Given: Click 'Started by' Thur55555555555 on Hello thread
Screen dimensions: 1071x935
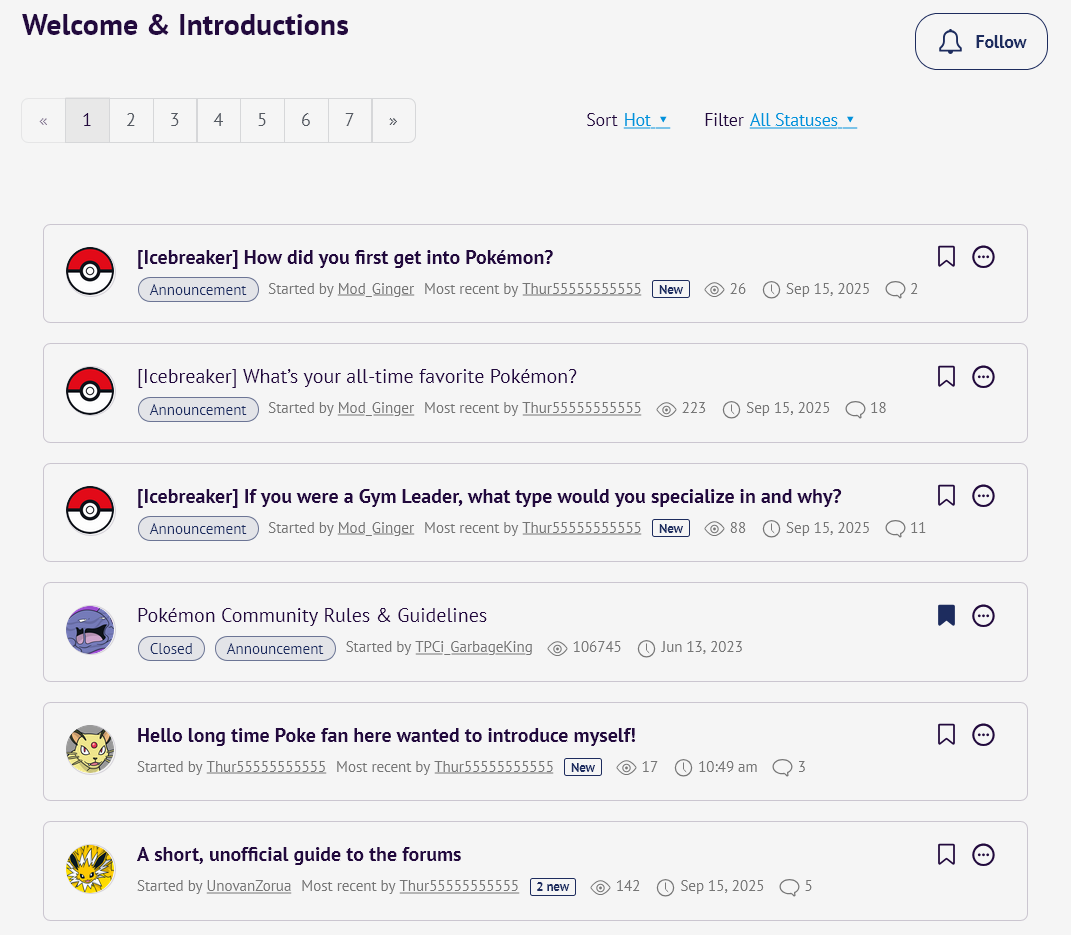Looking at the screenshot, I should (x=266, y=768).
